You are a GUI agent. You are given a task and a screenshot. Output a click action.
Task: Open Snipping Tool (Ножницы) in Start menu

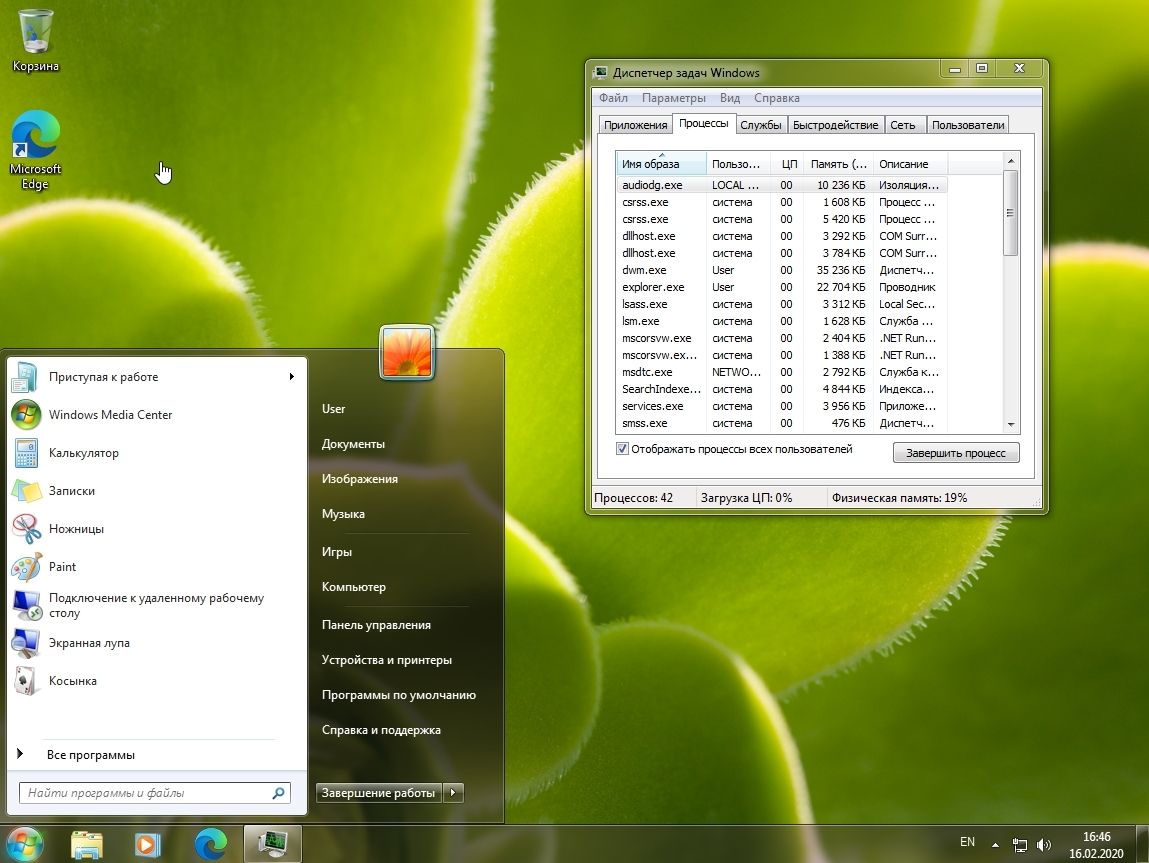pos(76,529)
